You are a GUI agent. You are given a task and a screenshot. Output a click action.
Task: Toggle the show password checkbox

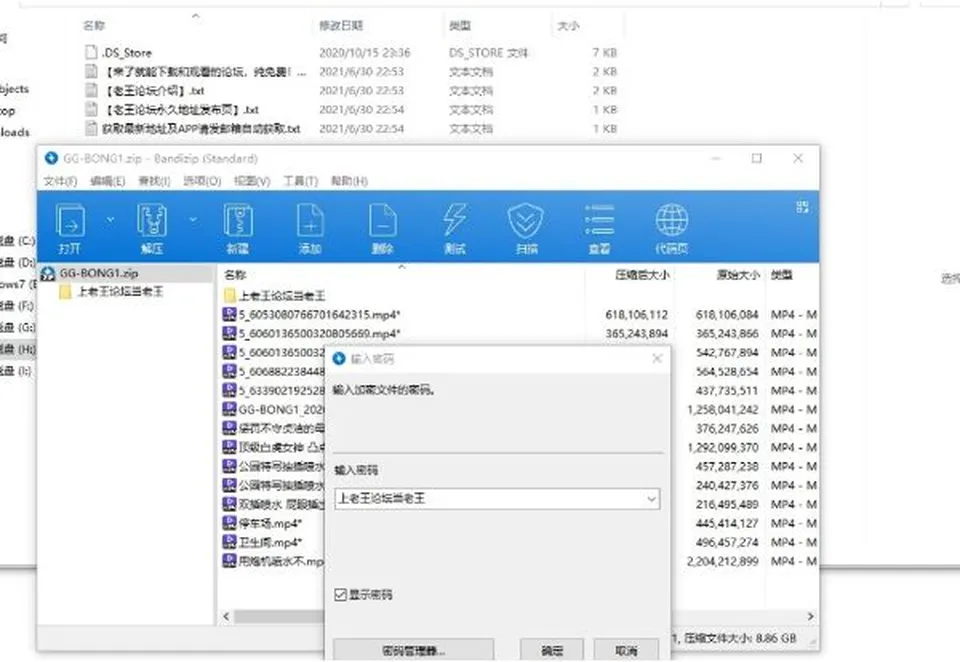pyautogui.click(x=341, y=595)
